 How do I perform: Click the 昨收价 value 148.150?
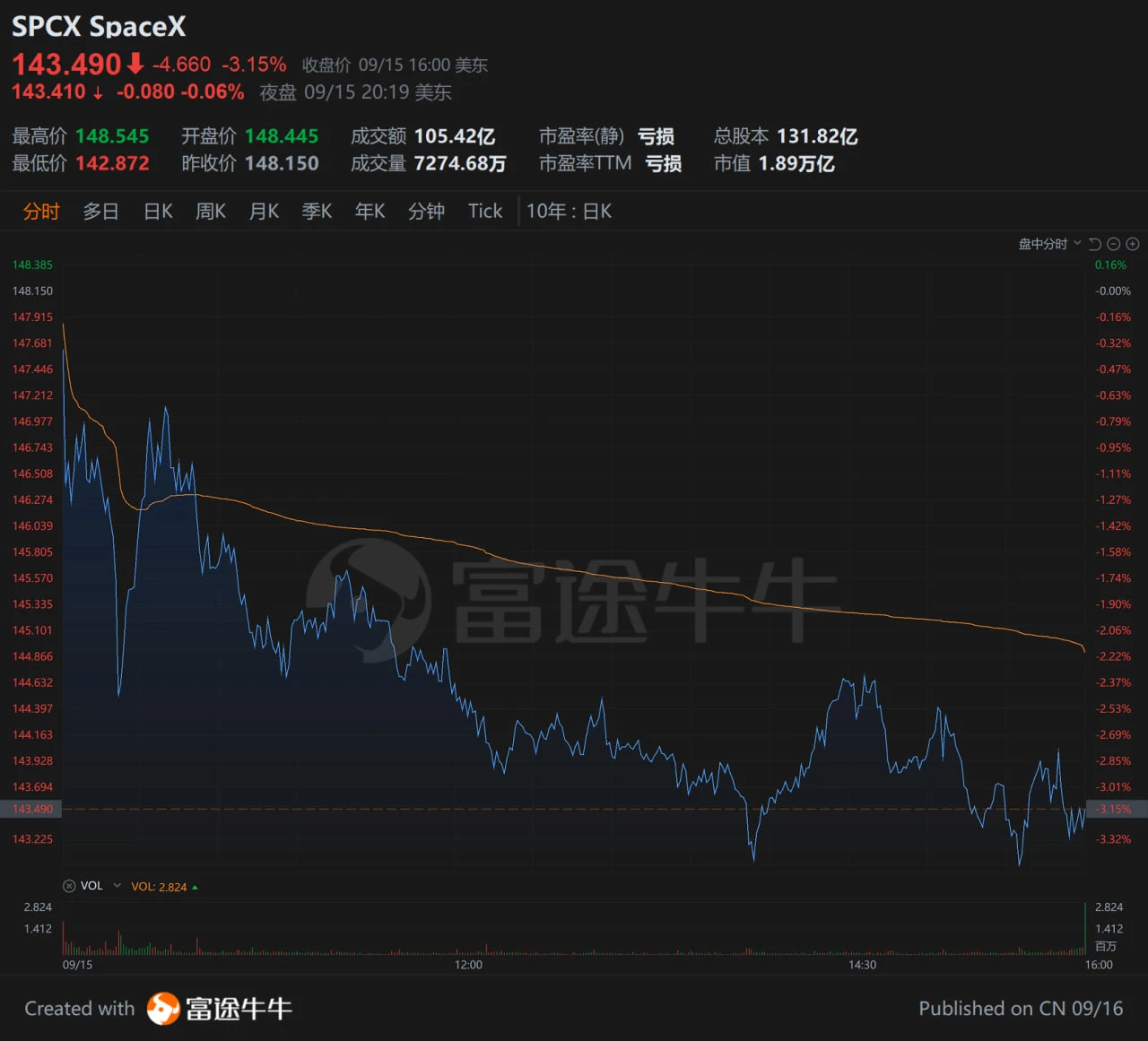click(x=282, y=163)
